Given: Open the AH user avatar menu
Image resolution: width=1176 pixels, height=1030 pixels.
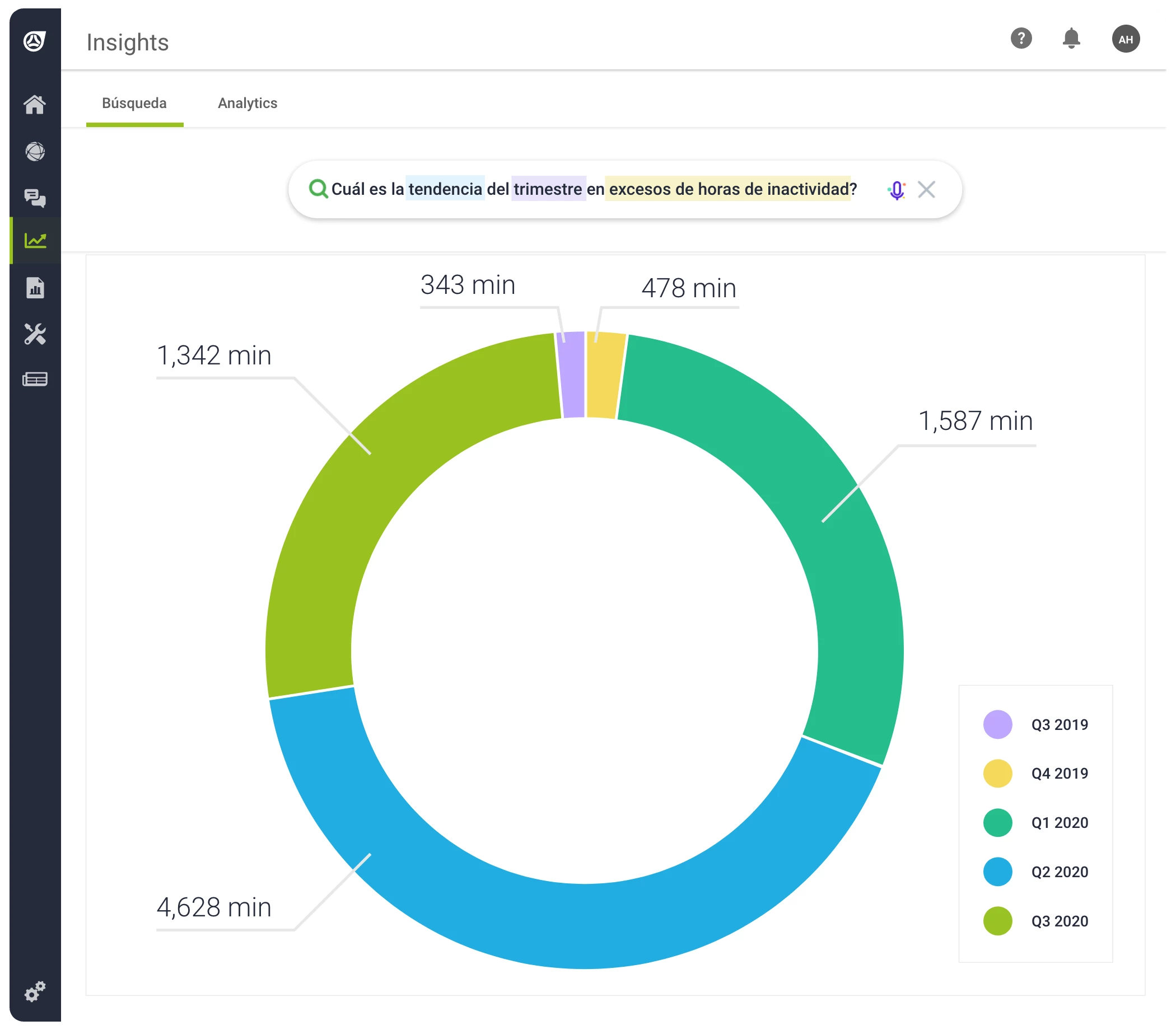Looking at the screenshot, I should pos(1126,39).
